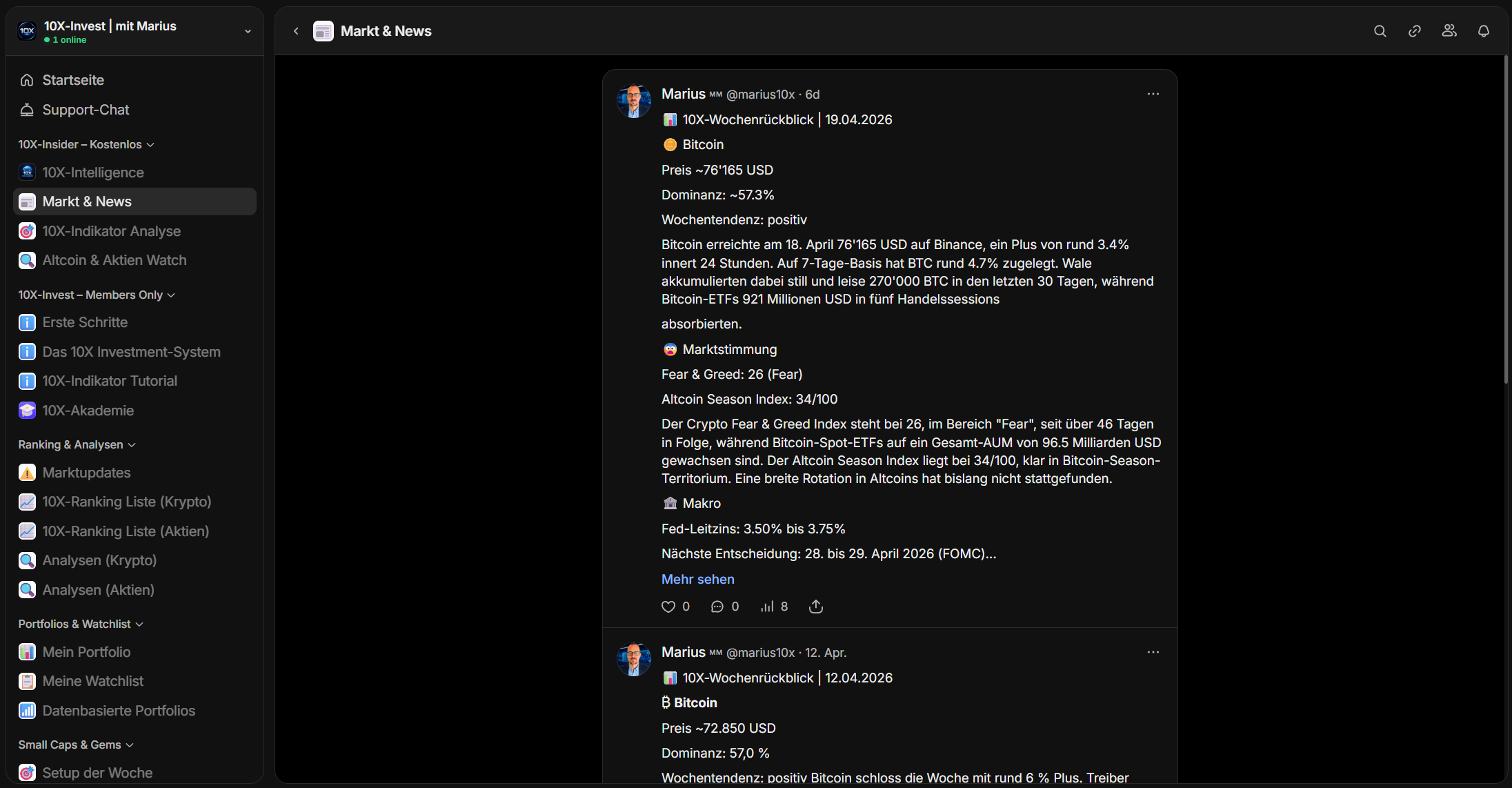Viewport: 1512px width, 788px height.
Task: Copy link via the chain icon
Action: pos(1414,31)
